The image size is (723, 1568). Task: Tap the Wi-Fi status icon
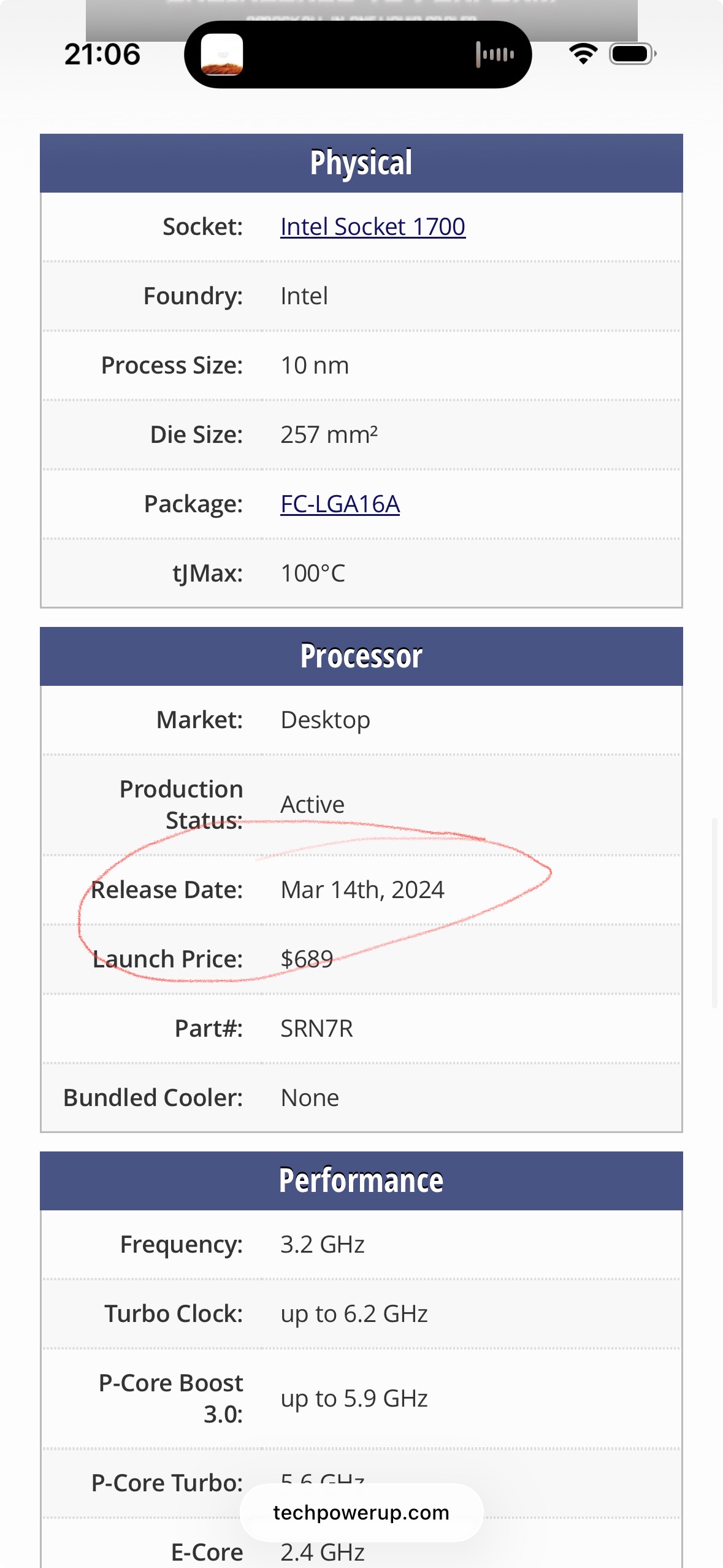pos(583,54)
